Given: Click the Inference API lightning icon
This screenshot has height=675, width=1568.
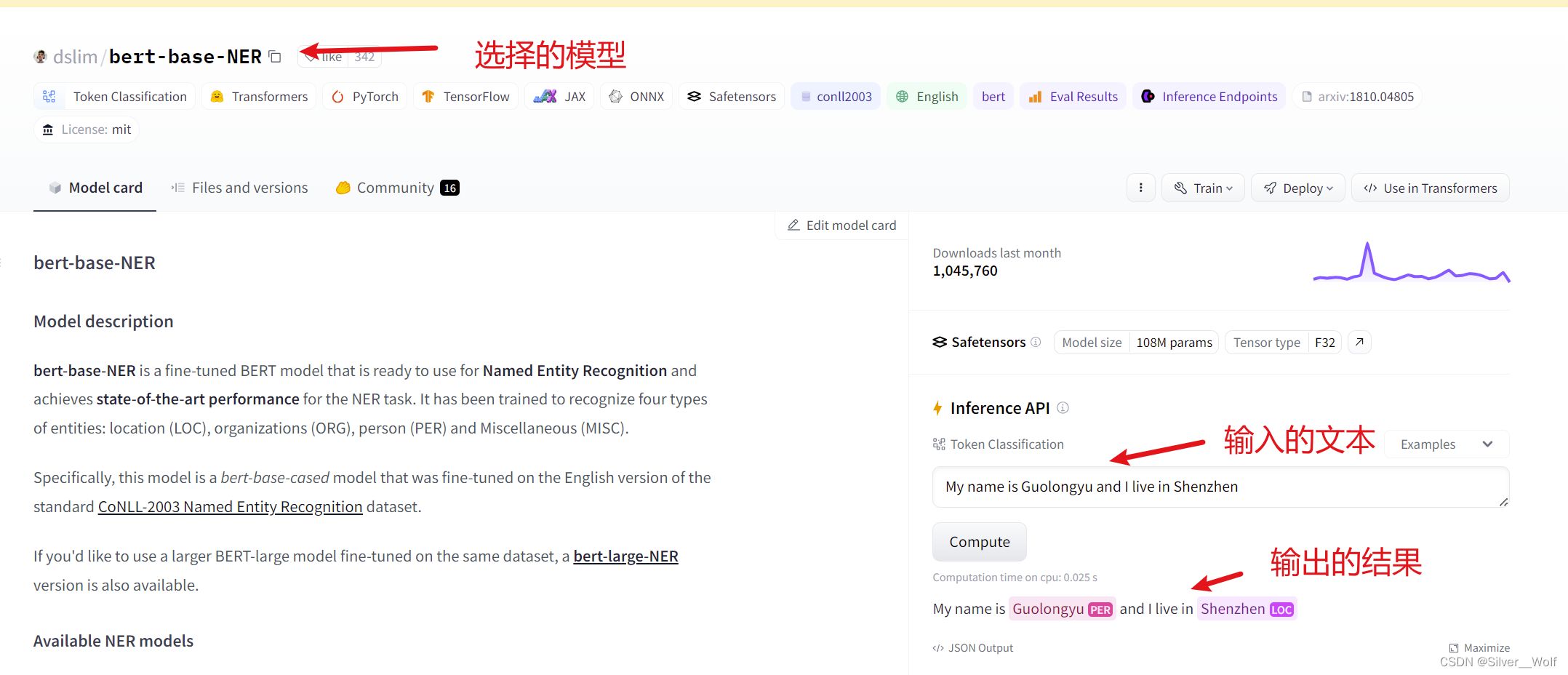Looking at the screenshot, I should 937,408.
